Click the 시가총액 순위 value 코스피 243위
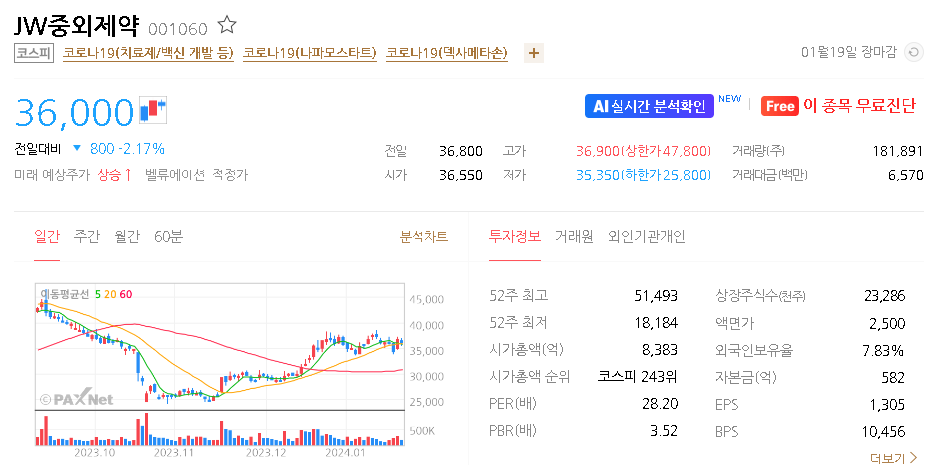The image size is (927, 476). click(637, 377)
